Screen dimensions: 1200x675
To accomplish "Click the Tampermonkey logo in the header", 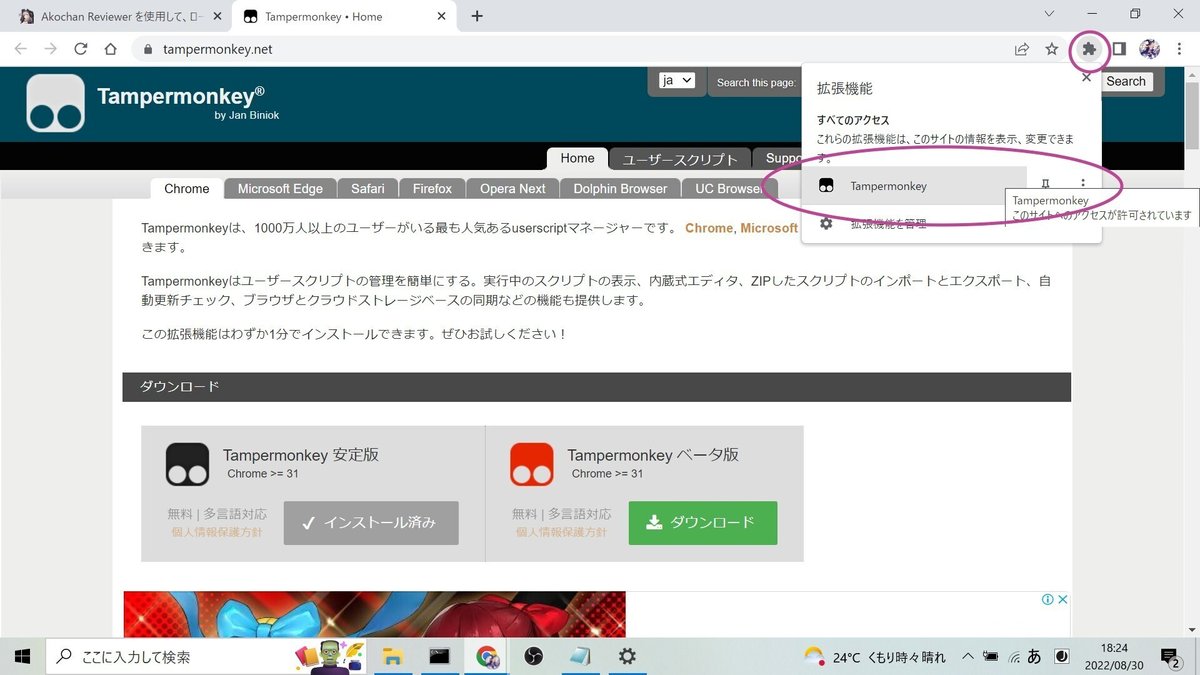I will [x=56, y=103].
